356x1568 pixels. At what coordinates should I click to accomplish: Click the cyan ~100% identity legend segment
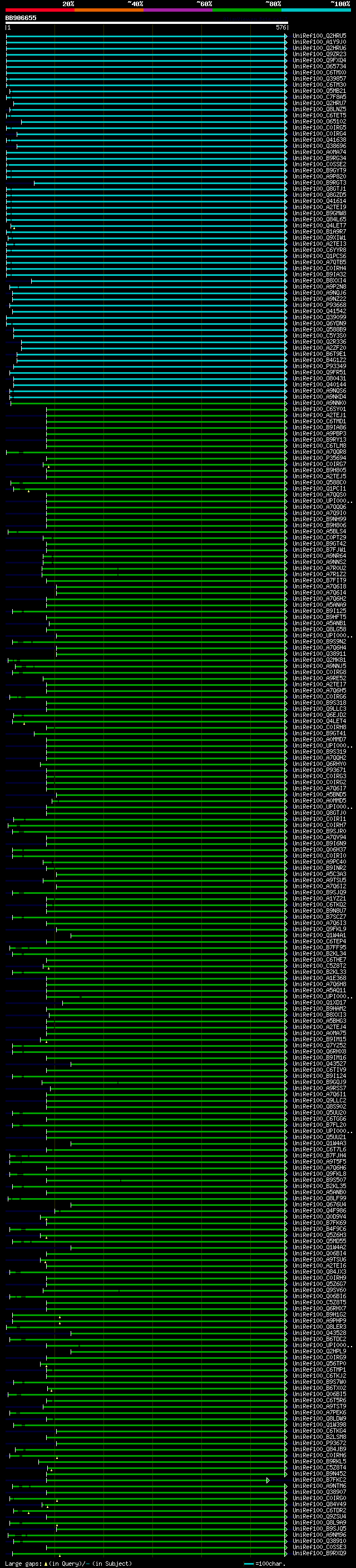click(317, 10)
